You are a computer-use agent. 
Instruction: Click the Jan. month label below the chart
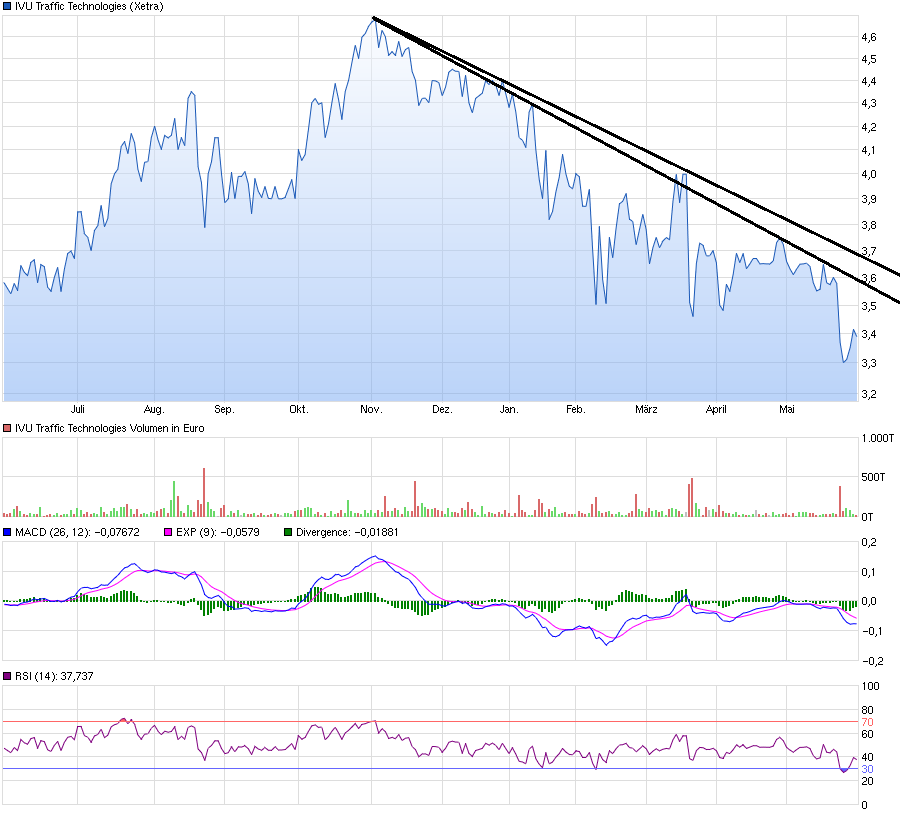pyautogui.click(x=510, y=409)
